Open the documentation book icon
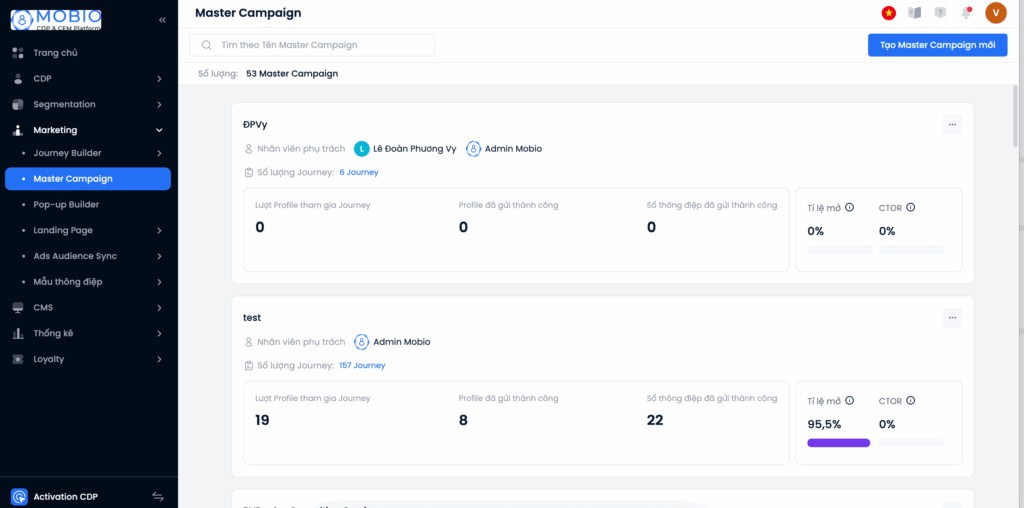1024x508 pixels. tap(914, 13)
